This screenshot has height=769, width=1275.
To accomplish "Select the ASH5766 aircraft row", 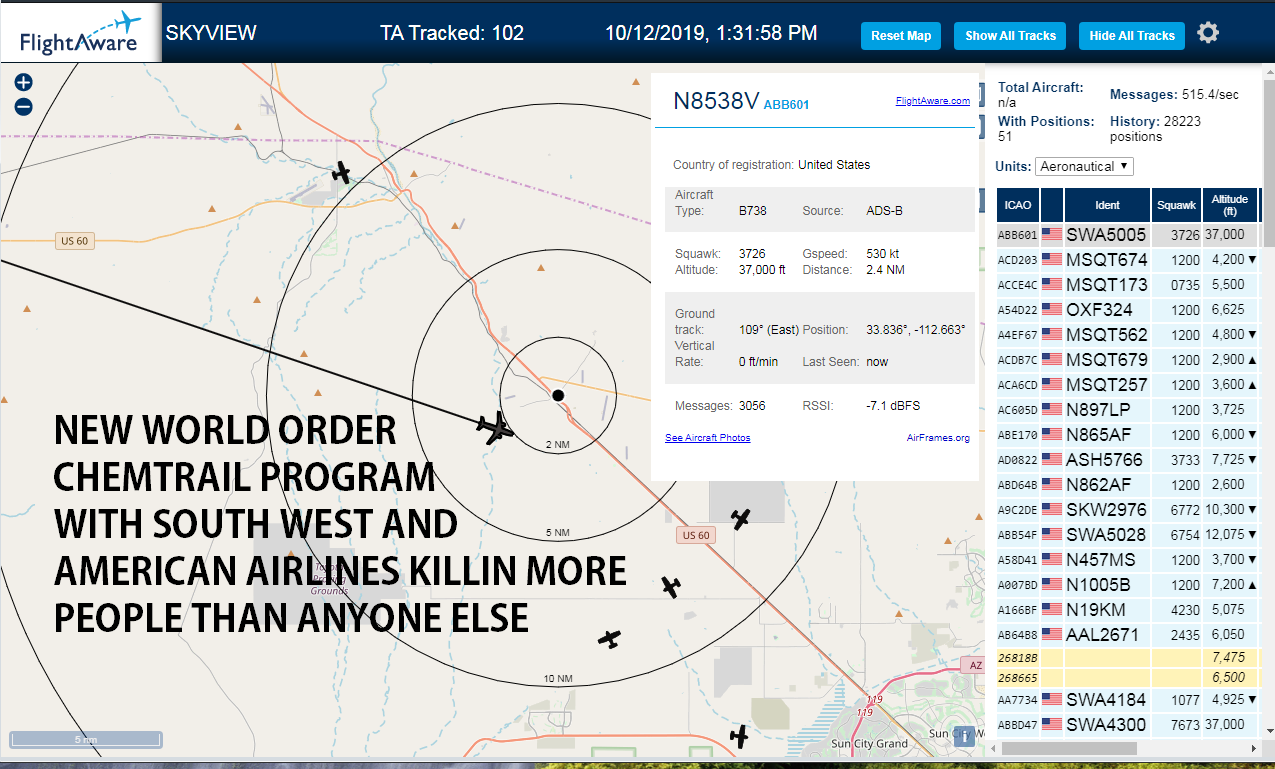I will (x=1127, y=459).
